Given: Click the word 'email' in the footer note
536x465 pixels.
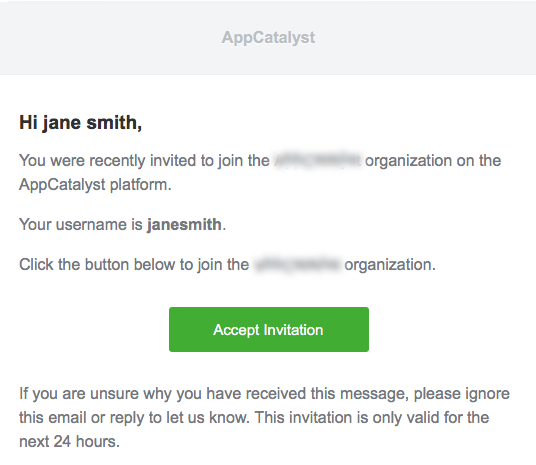Looking at the screenshot, I should (67, 417).
